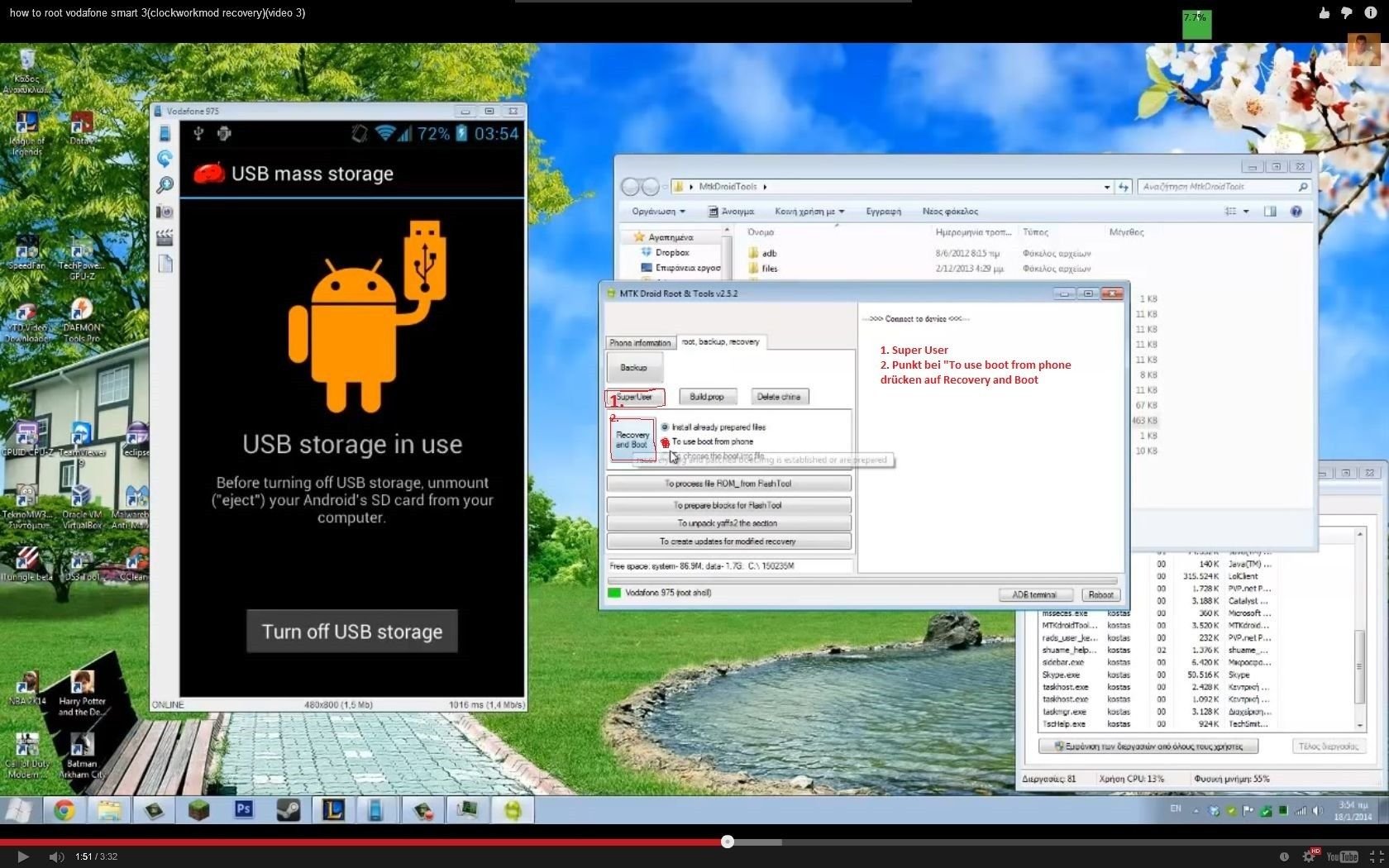Viewport: 1389px width, 868px height.
Task: Open video info icon at top right
Action: (x=1371, y=12)
